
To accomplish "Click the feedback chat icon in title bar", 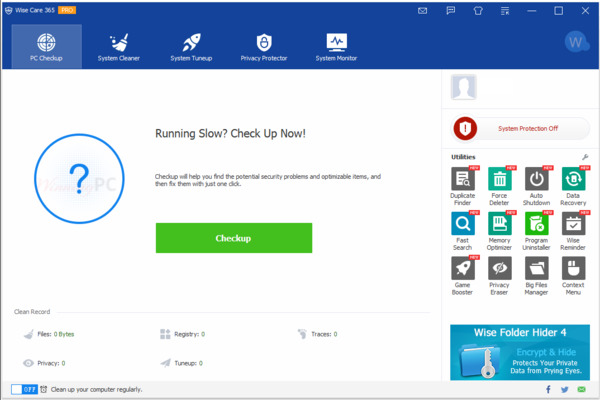I will click(x=451, y=11).
